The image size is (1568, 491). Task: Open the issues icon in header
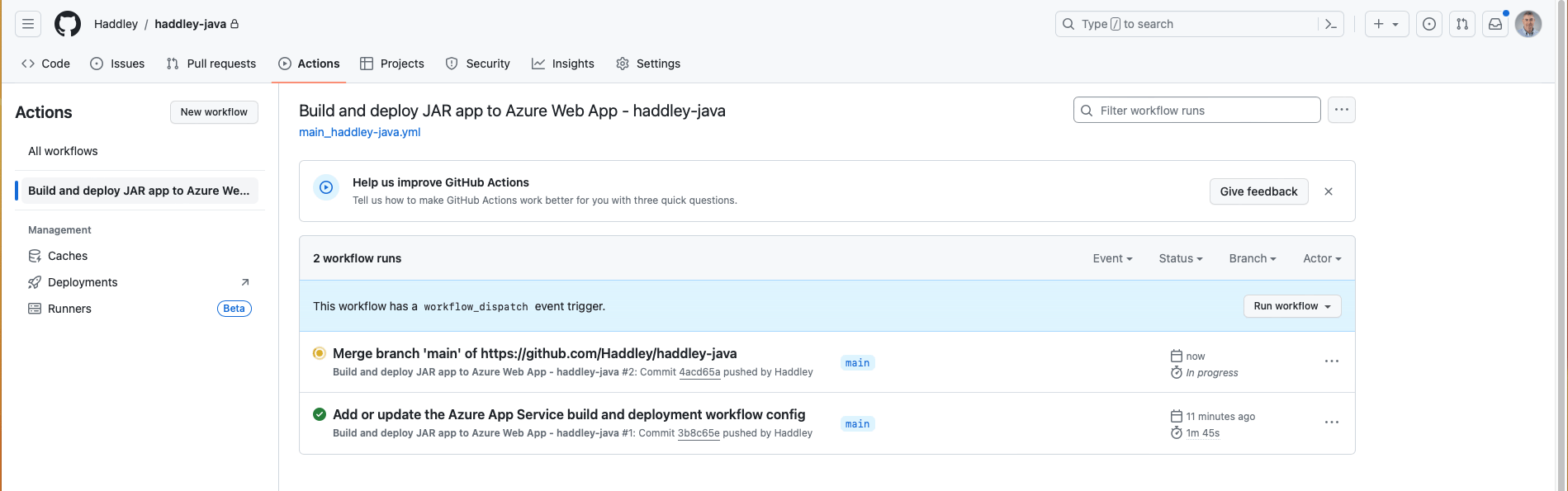1429,24
